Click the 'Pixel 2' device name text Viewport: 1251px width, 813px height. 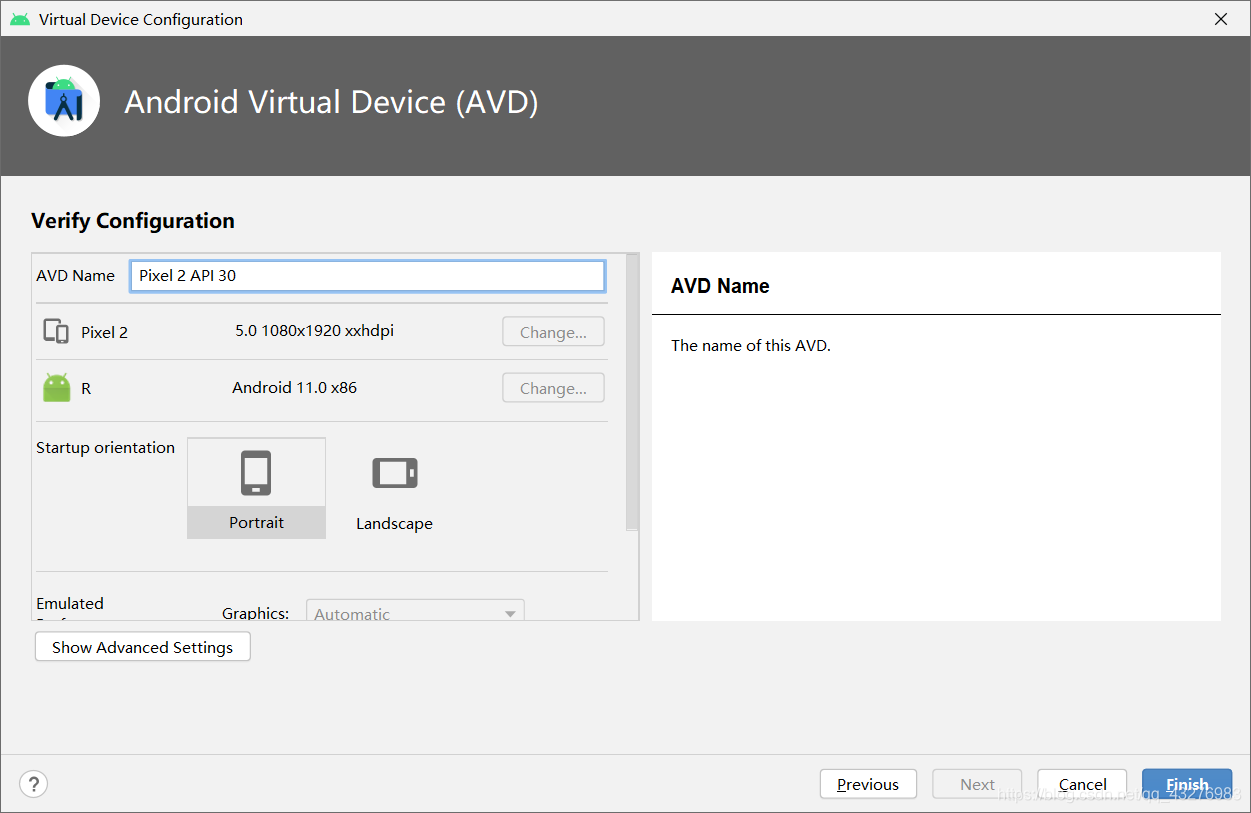click(x=104, y=332)
